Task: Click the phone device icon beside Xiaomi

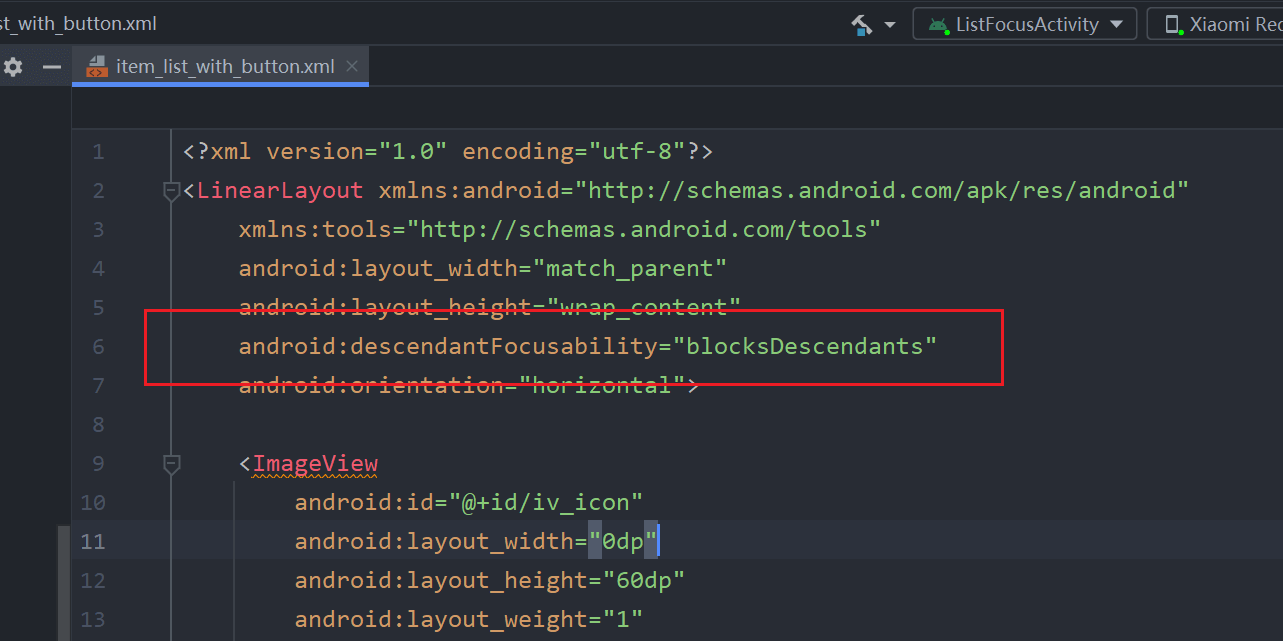Action: click(x=1172, y=25)
